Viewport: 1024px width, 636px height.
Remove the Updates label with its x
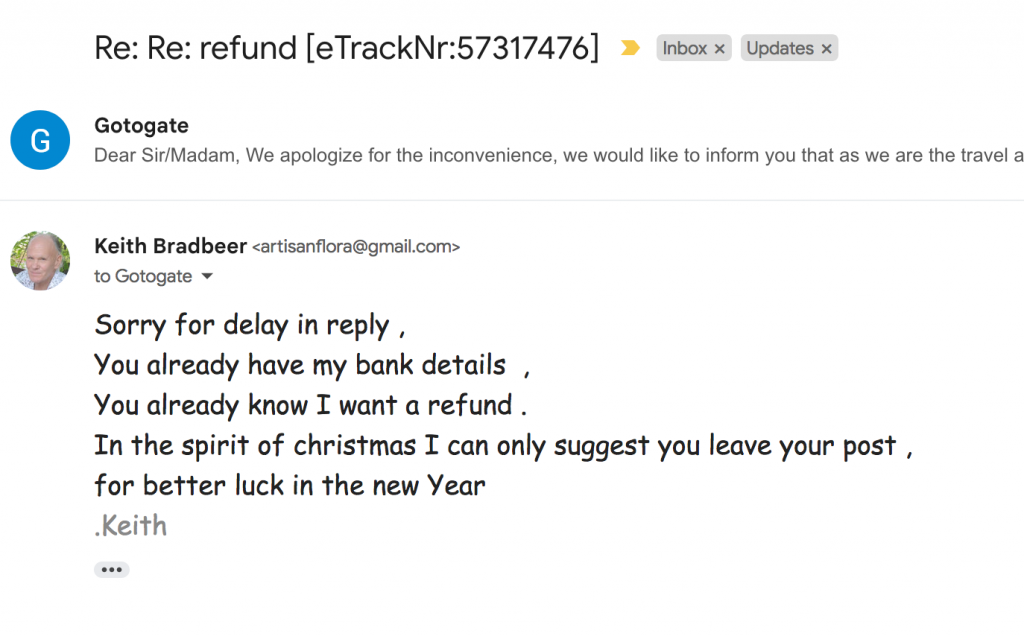[826, 48]
